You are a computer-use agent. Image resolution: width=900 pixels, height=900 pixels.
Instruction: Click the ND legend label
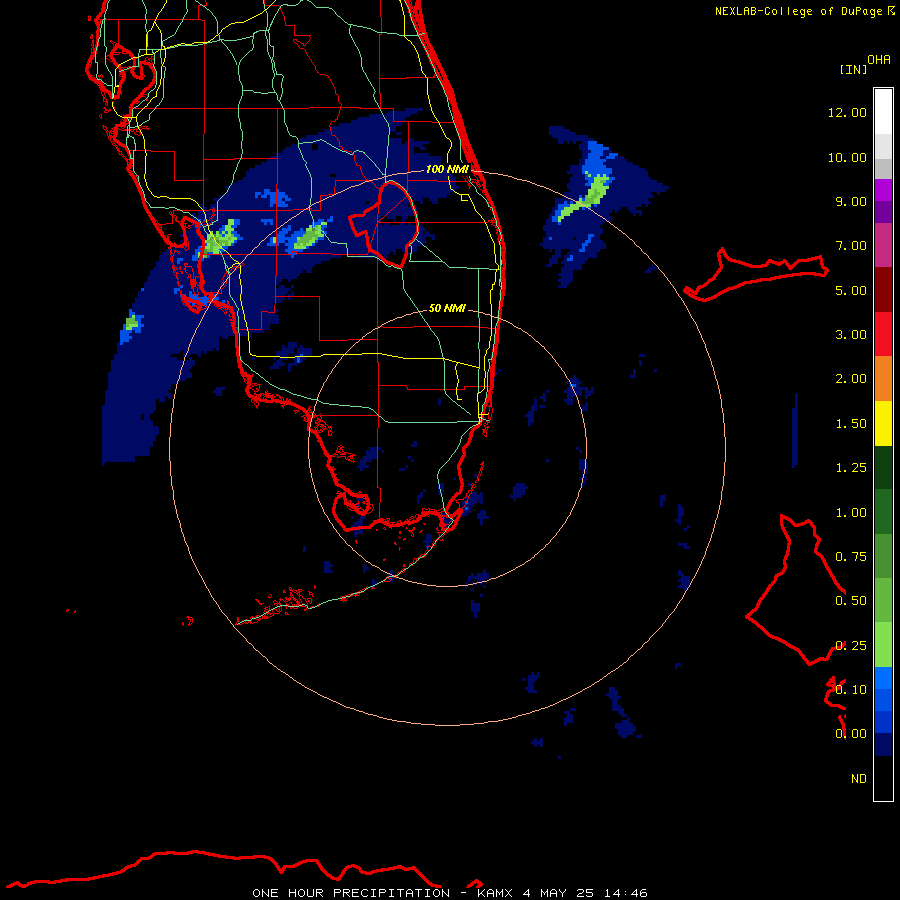(x=859, y=779)
